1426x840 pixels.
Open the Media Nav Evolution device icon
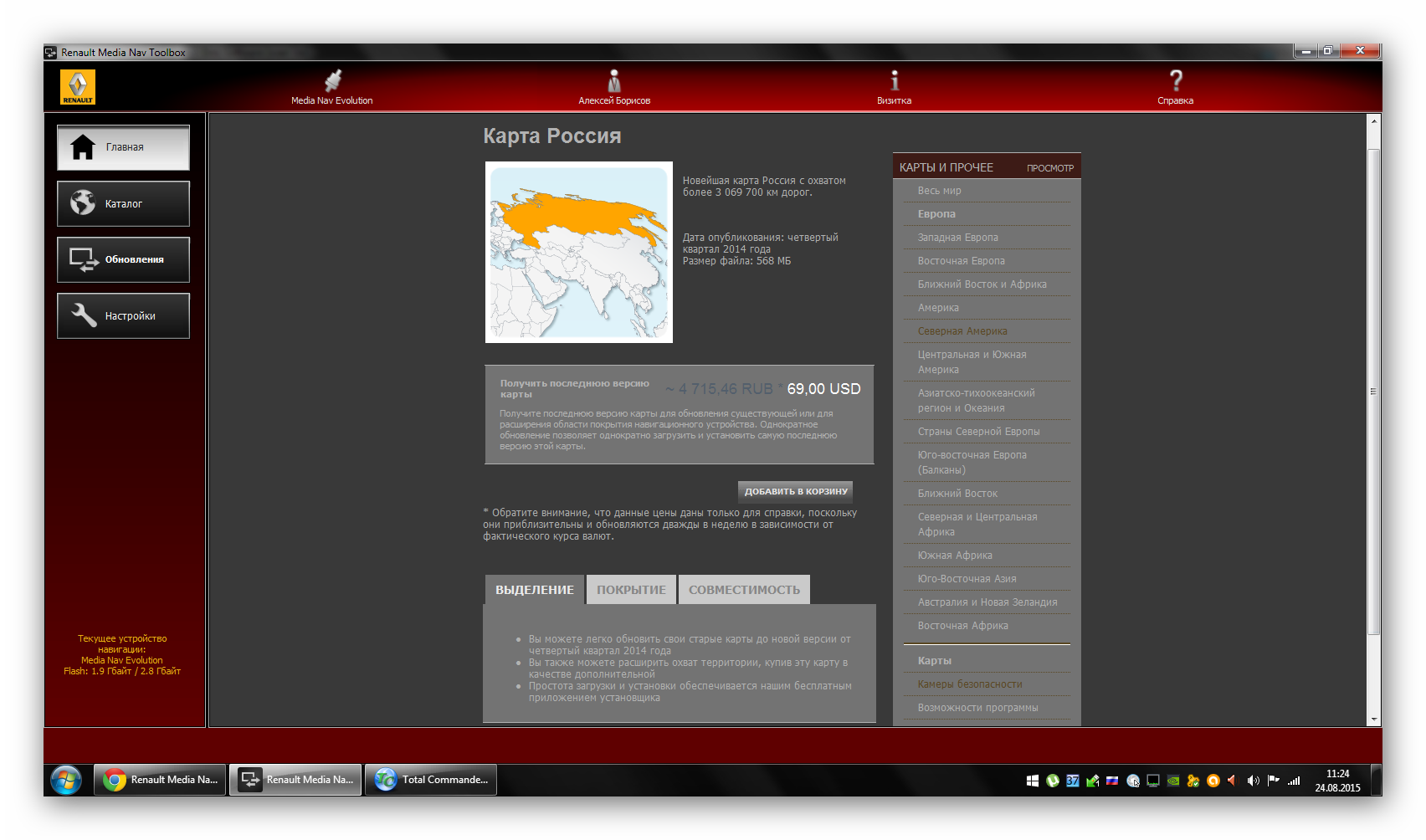click(x=332, y=82)
